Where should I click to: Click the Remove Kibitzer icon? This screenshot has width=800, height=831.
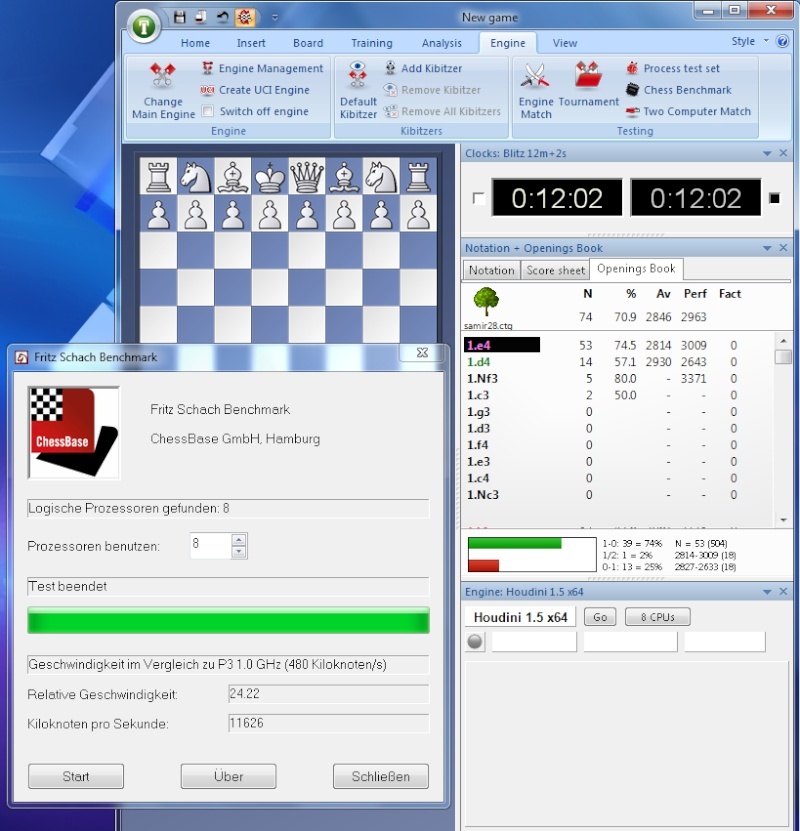(x=390, y=90)
